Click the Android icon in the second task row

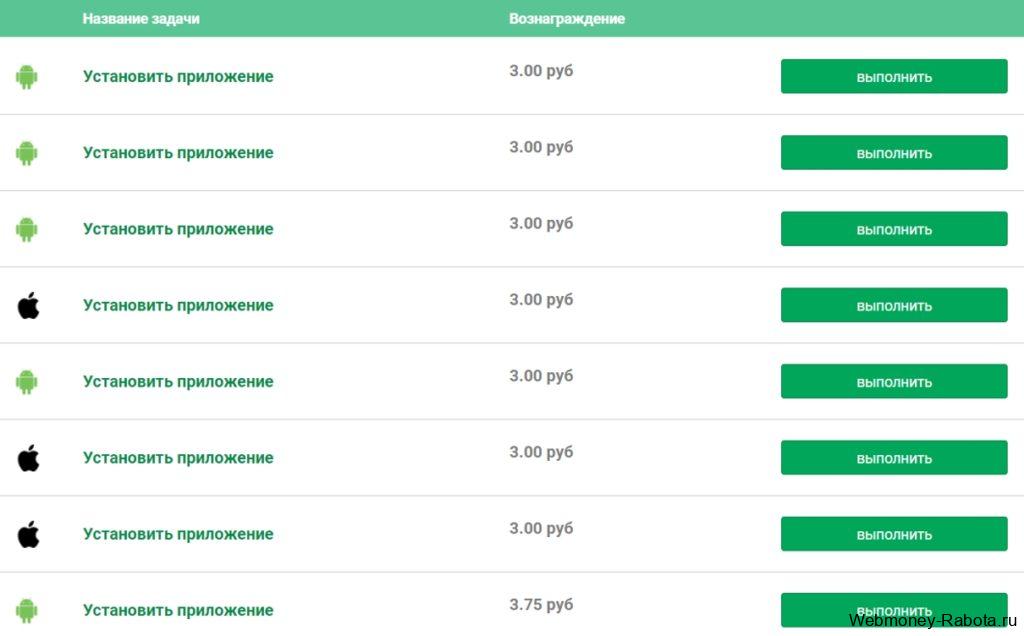click(27, 153)
